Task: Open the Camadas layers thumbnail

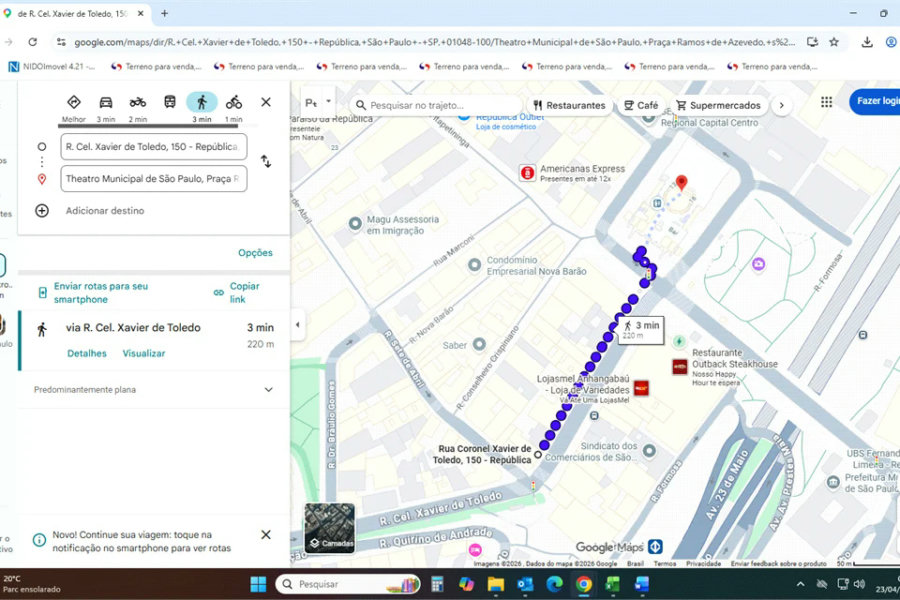Action: click(329, 528)
